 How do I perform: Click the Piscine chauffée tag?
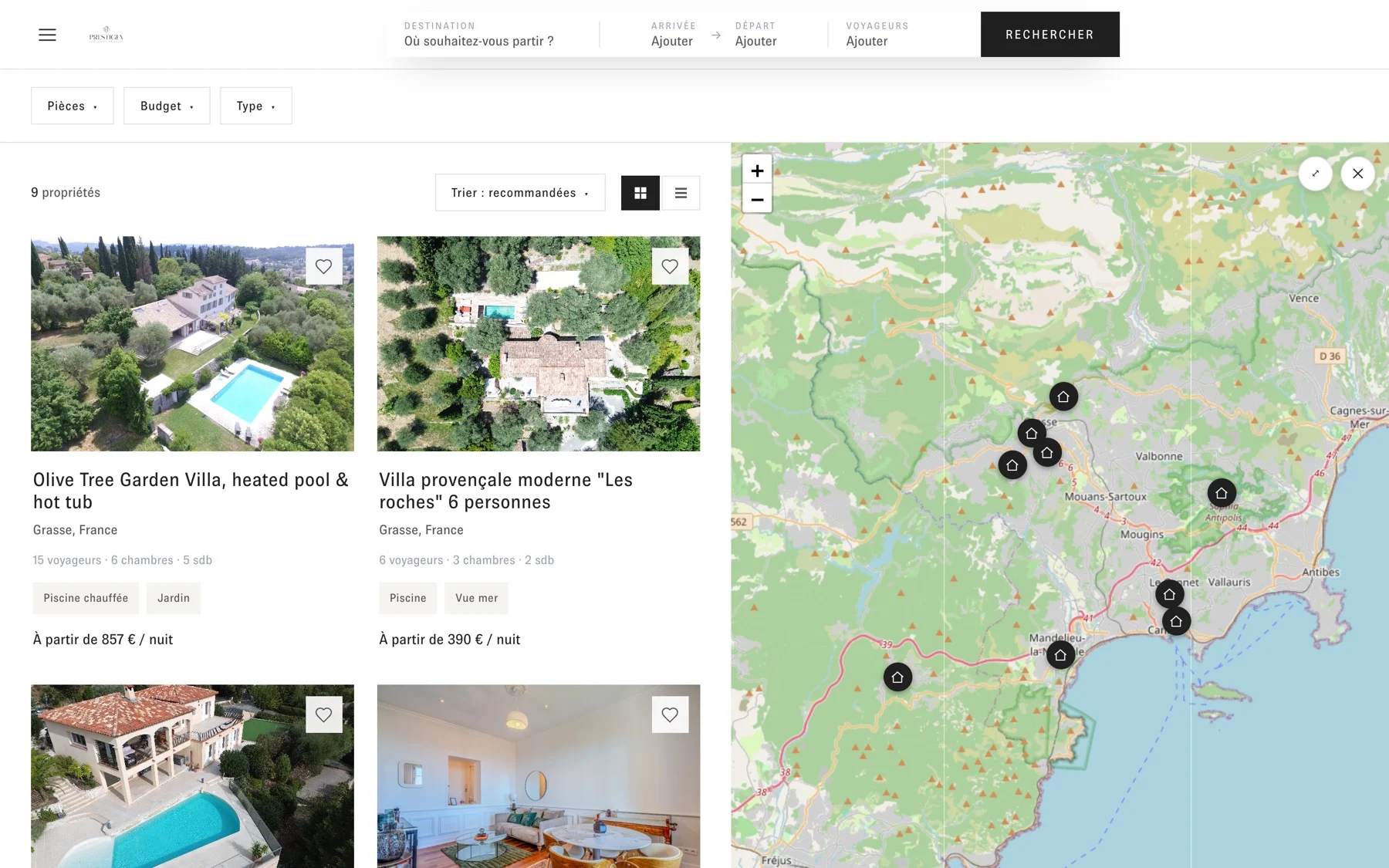86,598
